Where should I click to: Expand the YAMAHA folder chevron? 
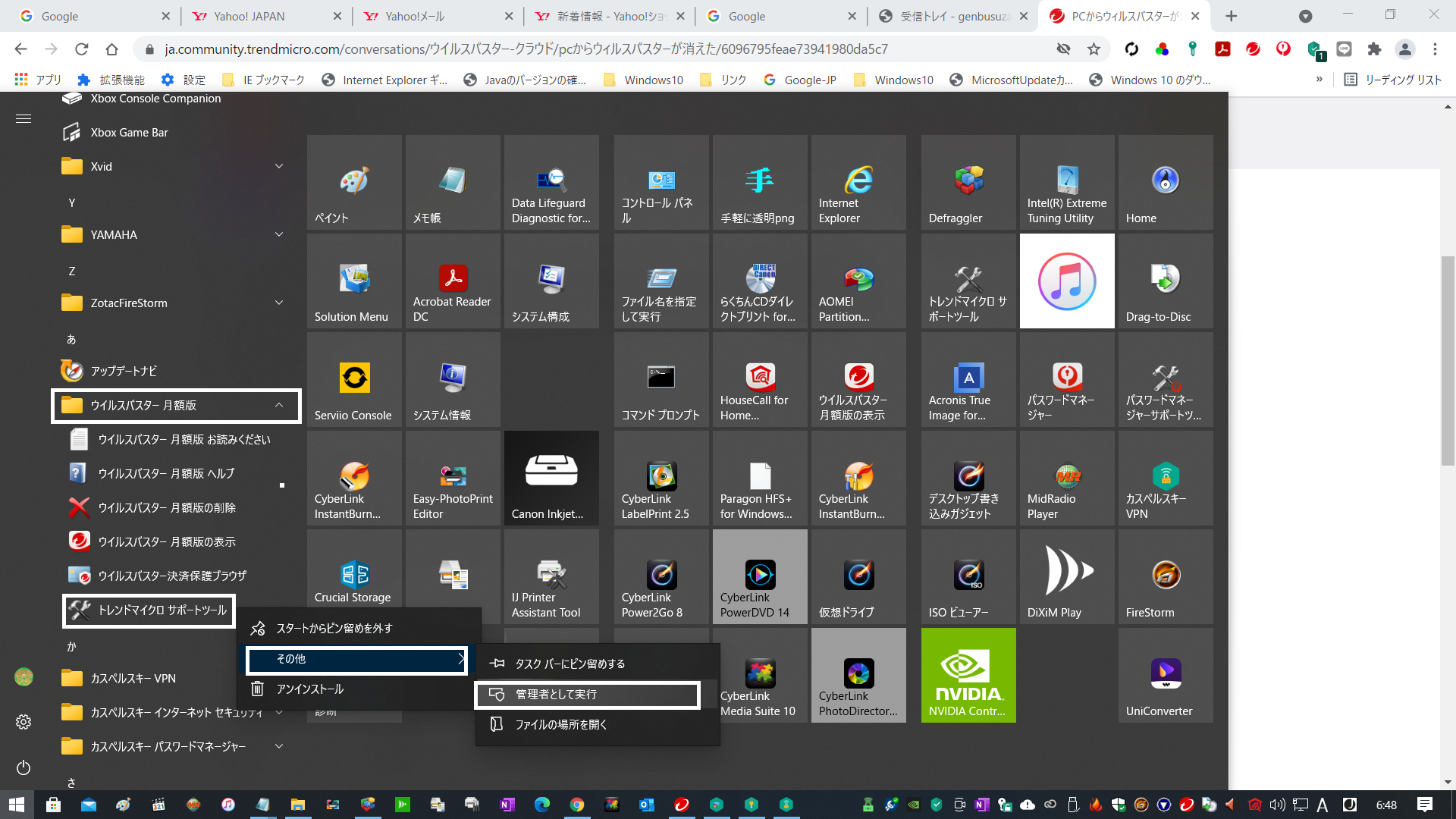point(279,235)
